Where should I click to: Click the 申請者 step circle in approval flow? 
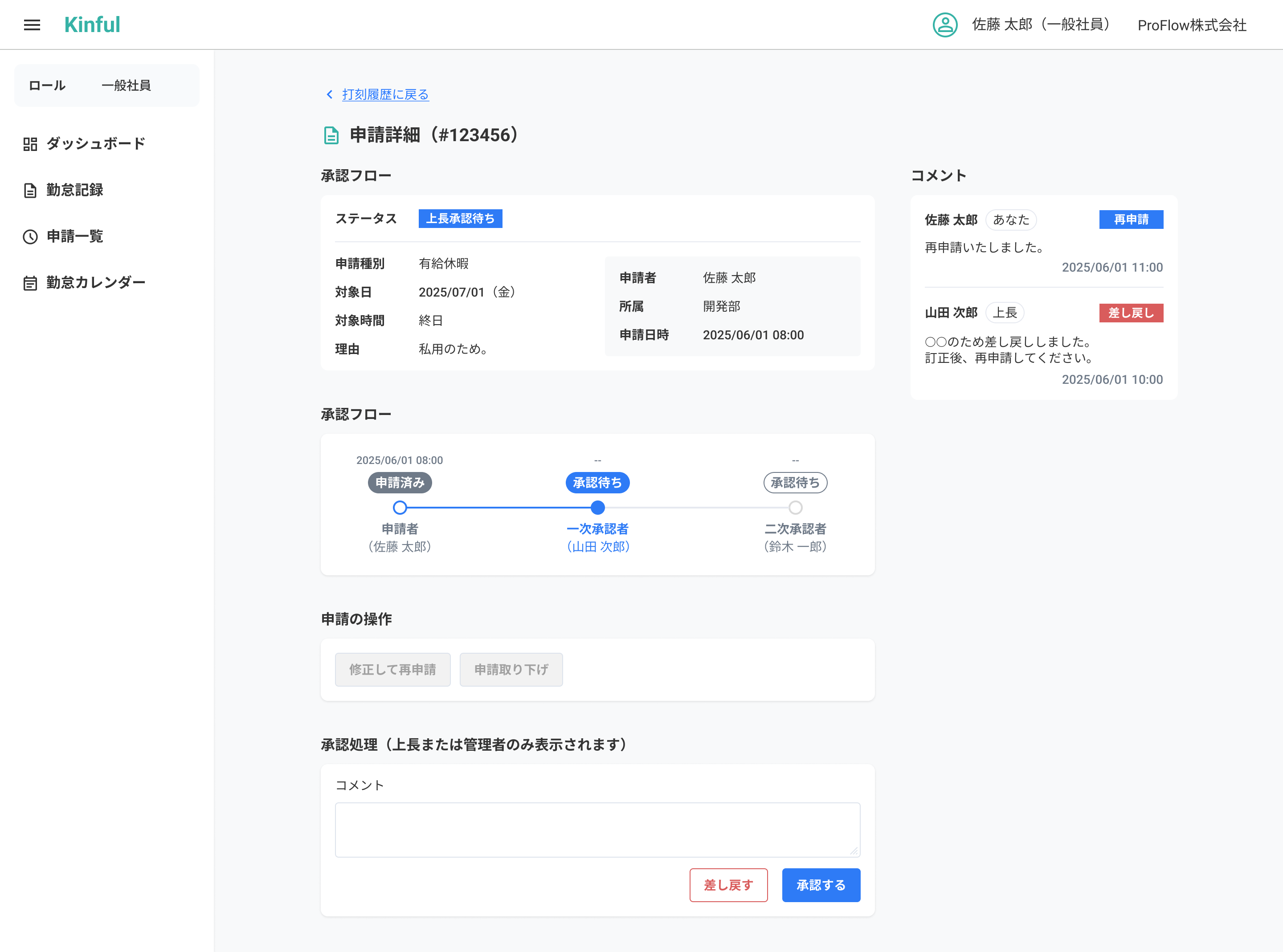click(400, 508)
